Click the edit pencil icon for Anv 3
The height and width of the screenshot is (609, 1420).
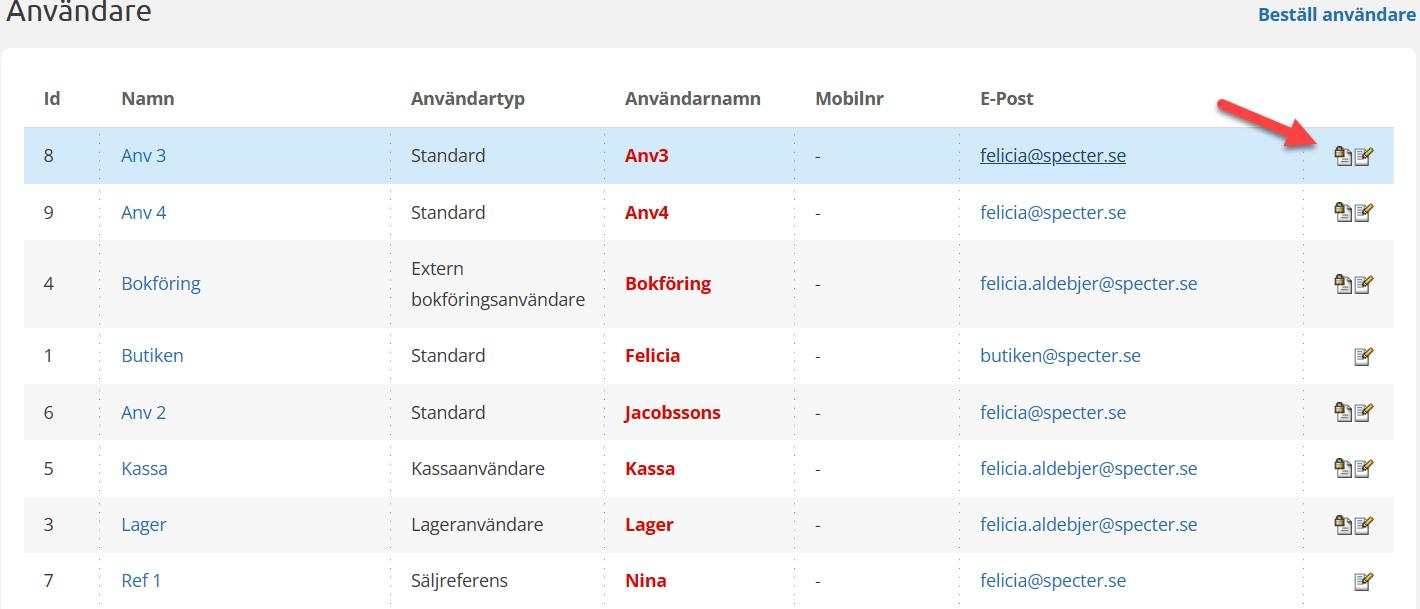[x=1364, y=156]
